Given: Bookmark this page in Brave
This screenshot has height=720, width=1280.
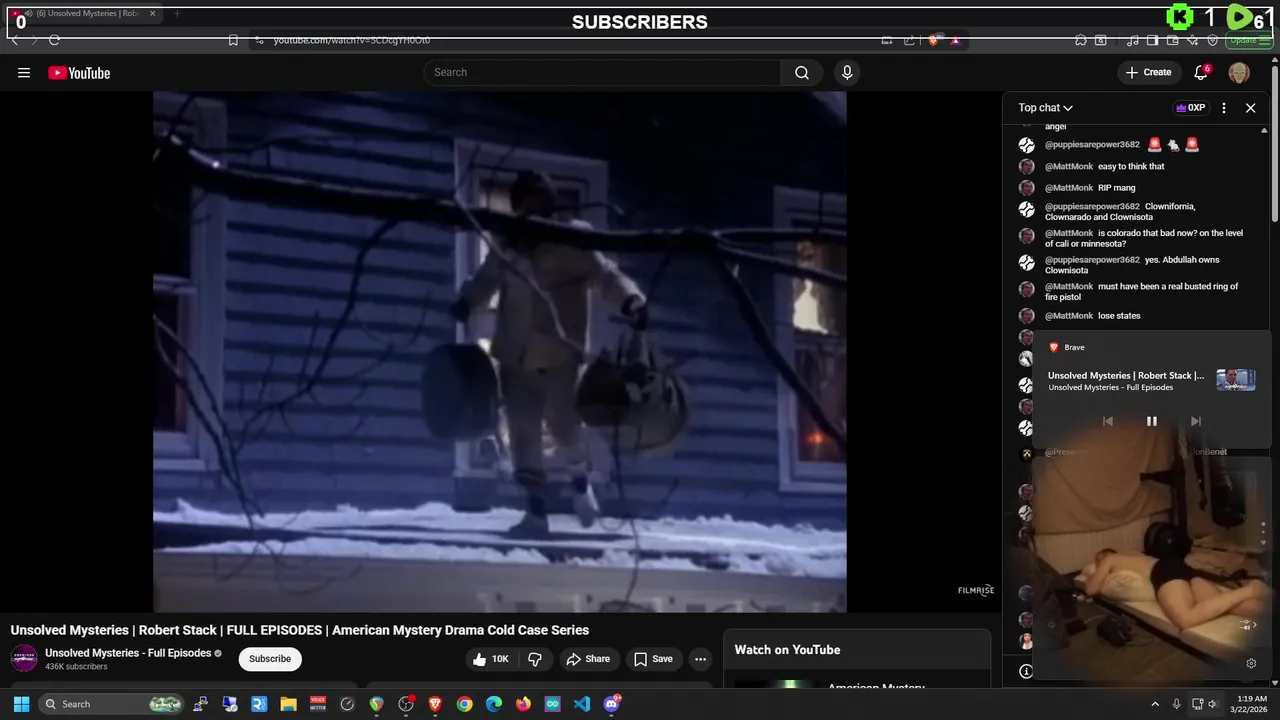Looking at the screenshot, I should click(x=233, y=40).
